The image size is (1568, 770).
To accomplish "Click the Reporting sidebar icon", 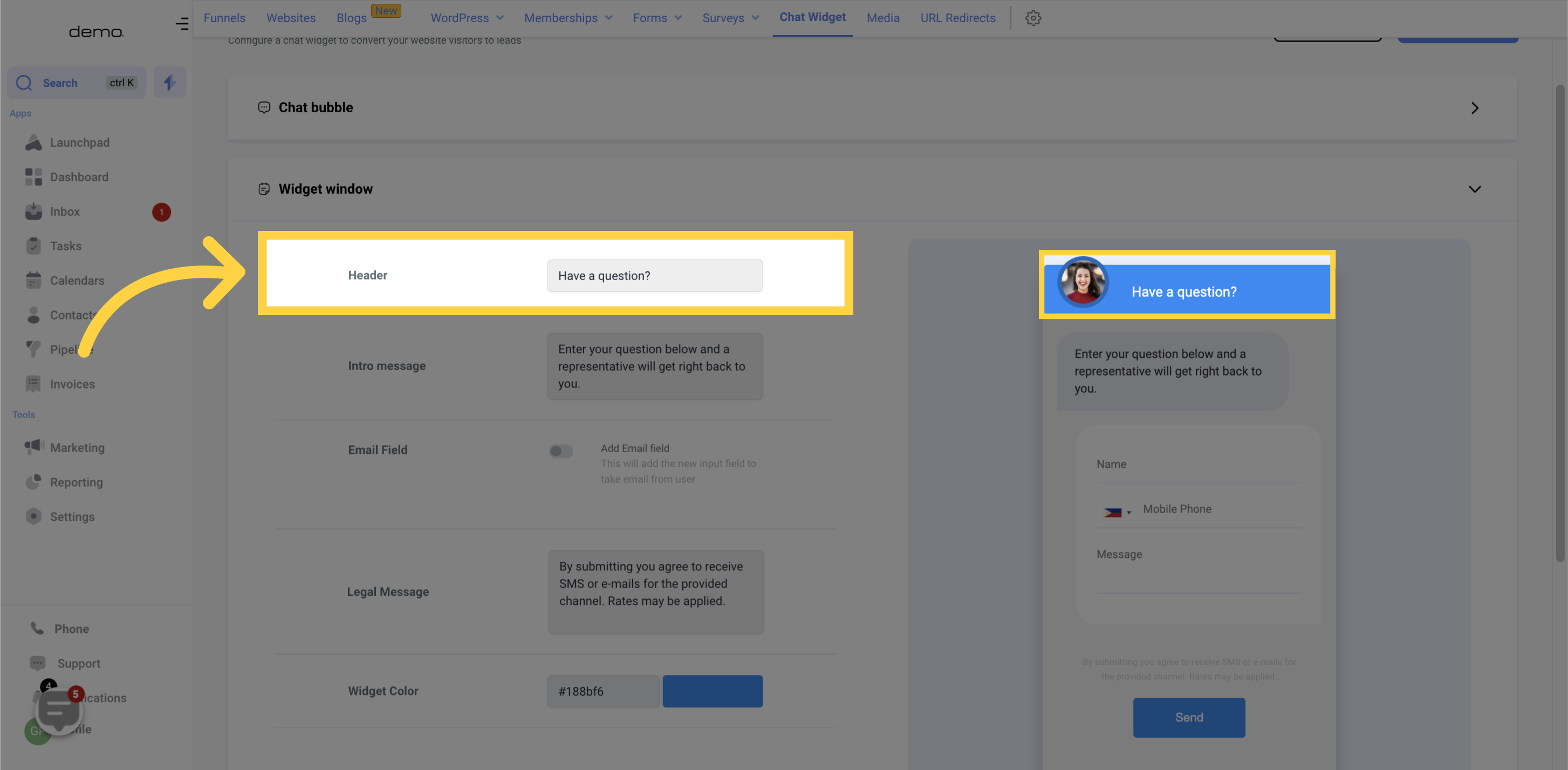I will 33,482.
